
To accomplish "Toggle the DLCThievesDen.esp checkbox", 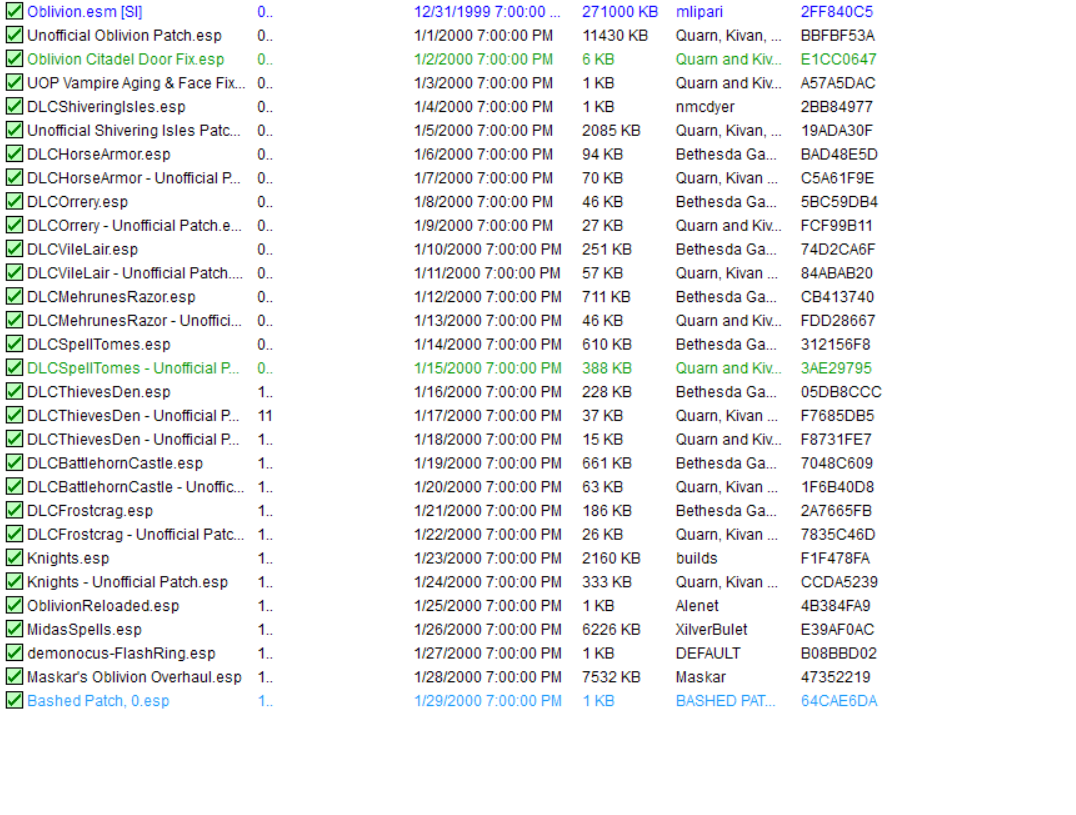I will (x=14, y=392).
